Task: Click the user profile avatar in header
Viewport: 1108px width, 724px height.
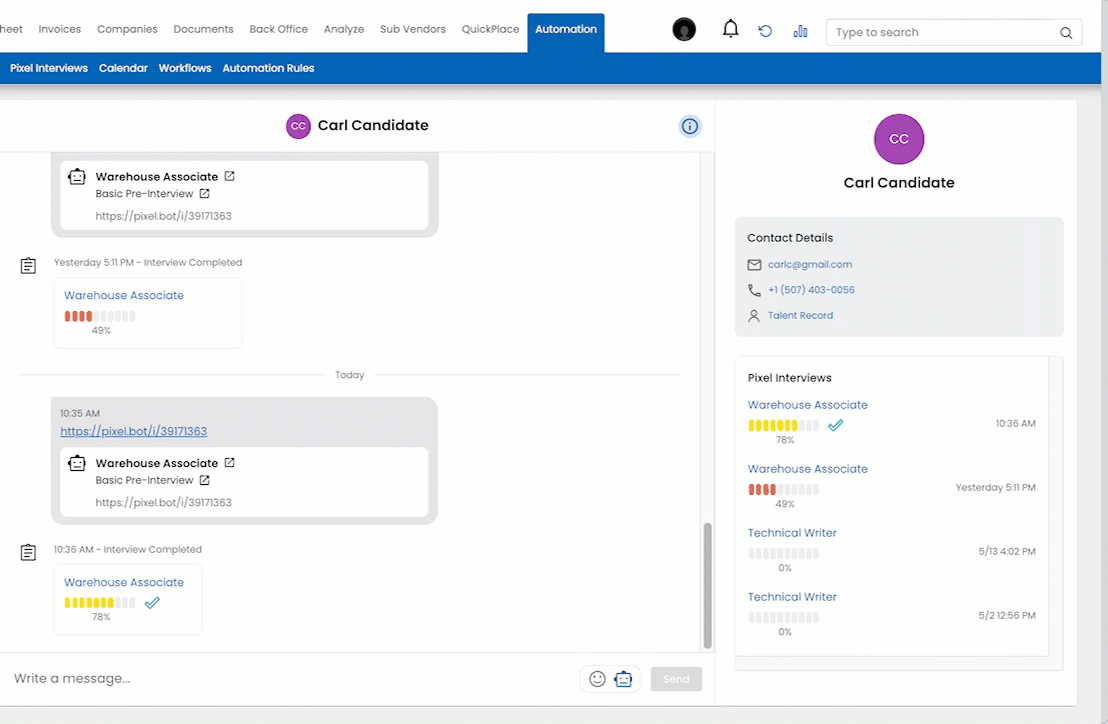Action: [684, 30]
